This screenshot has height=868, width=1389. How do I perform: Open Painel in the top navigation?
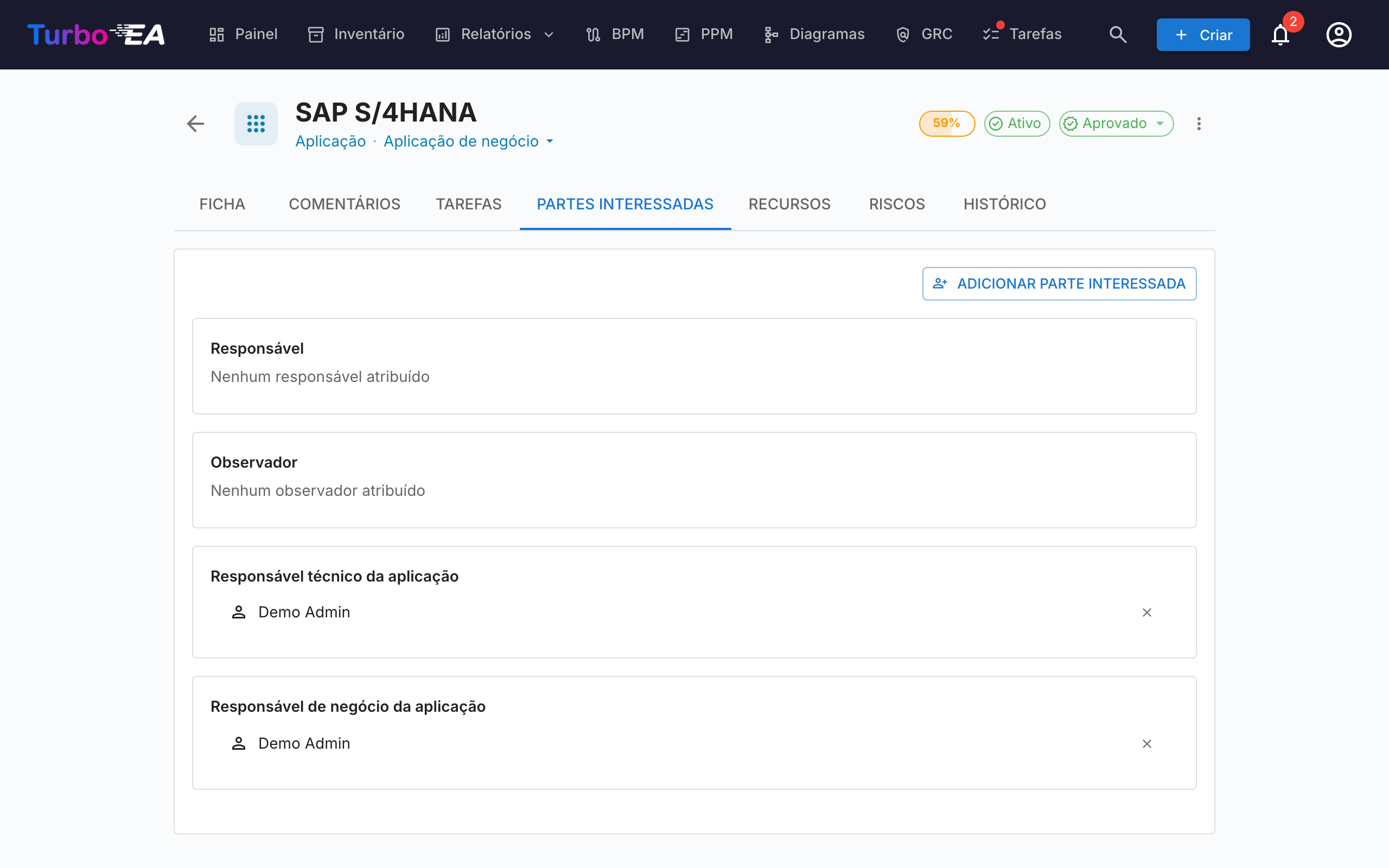click(244, 34)
